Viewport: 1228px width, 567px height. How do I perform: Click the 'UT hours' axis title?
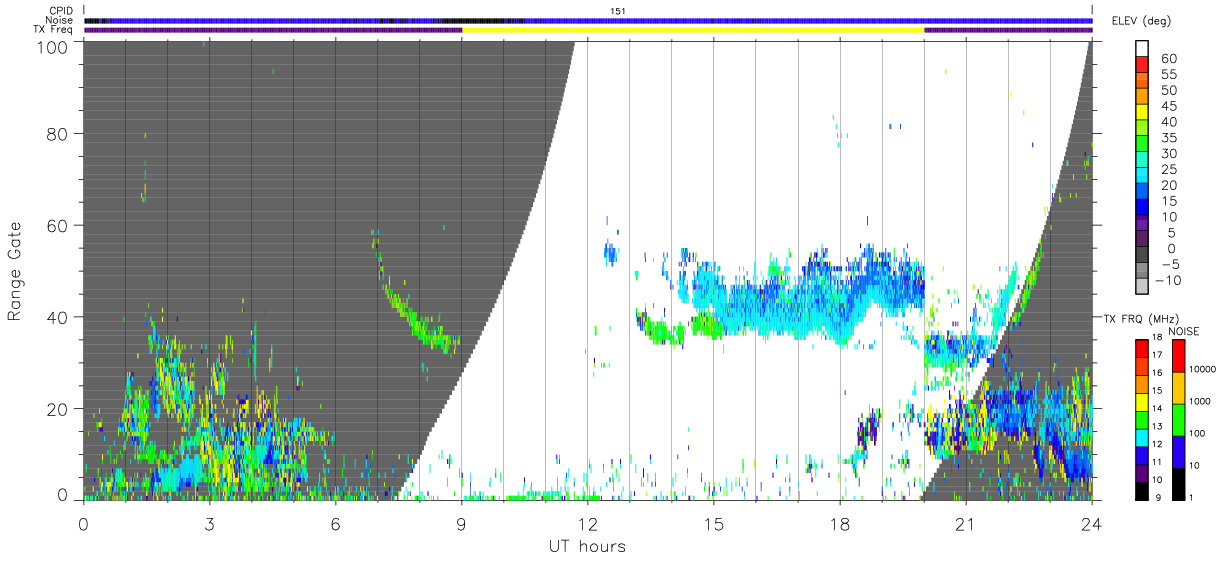point(587,546)
